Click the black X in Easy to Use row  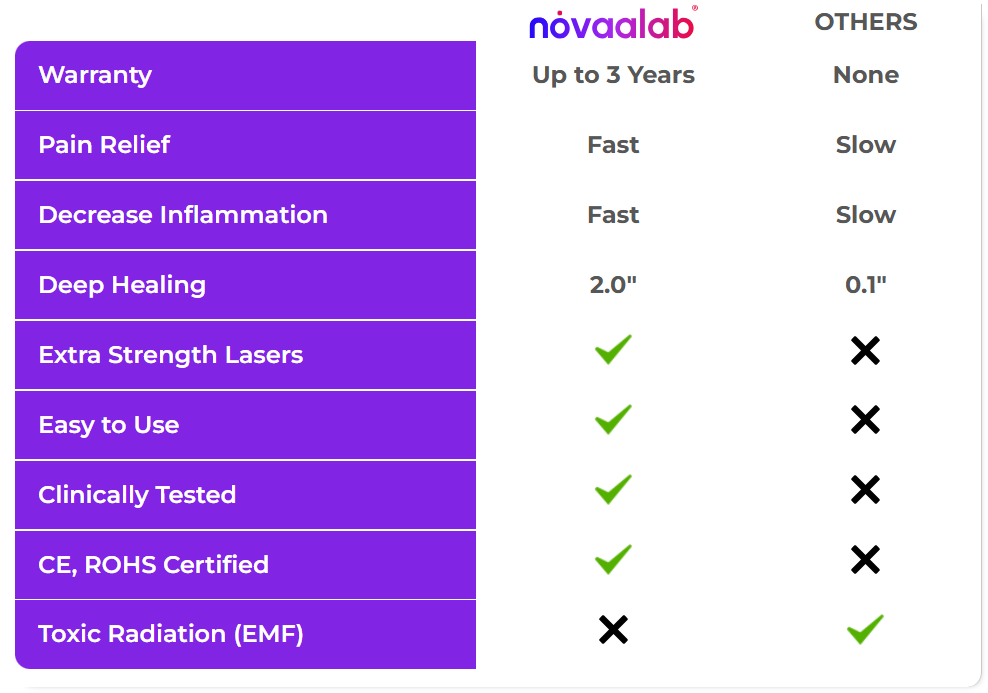click(x=865, y=420)
